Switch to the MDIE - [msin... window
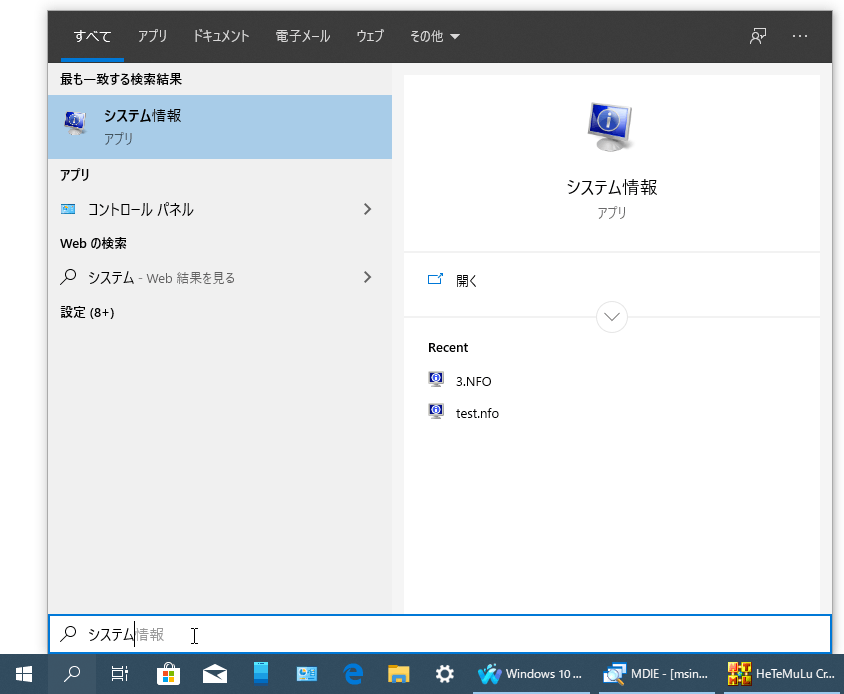844x694 pixels. tap(656, 674)
